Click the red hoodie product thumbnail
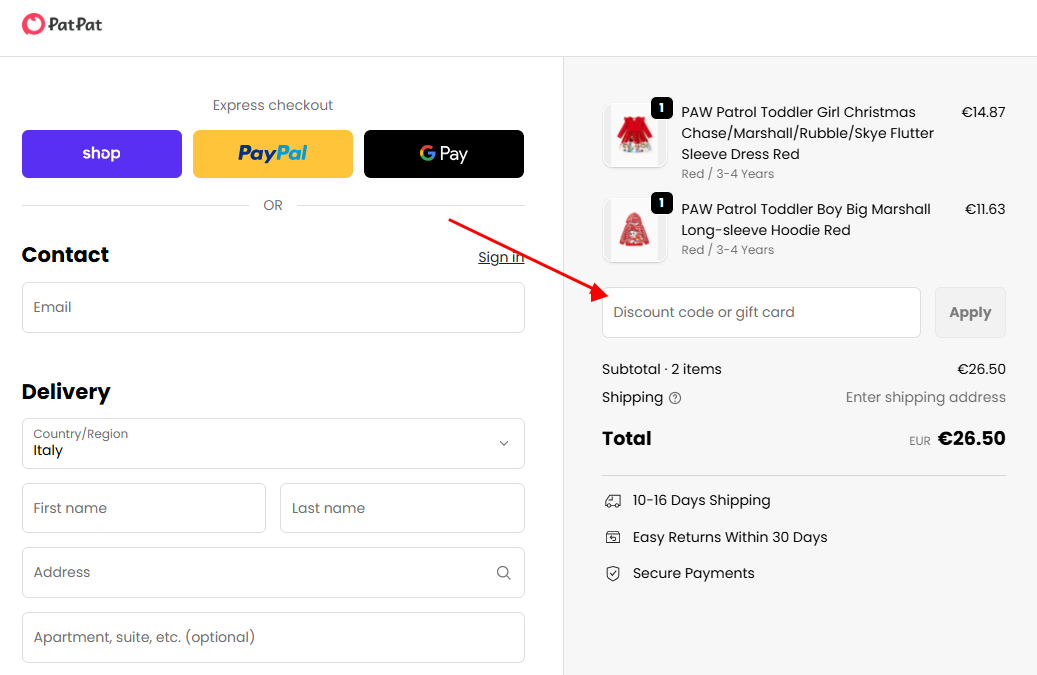The width and height of the screenshot is (1037, 675). [634, 230]
